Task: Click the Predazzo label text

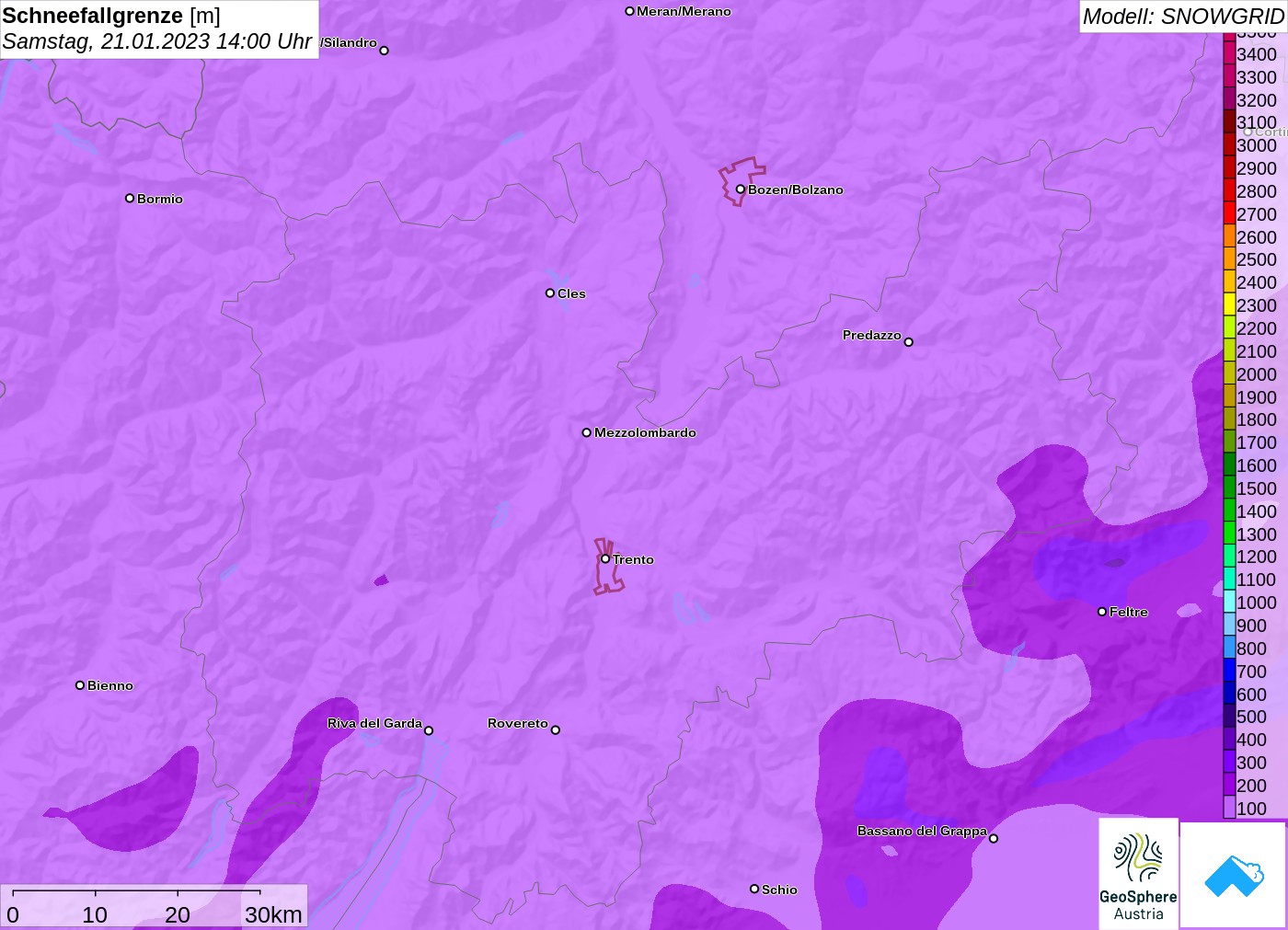Action: pyautogui.click(x=872, y=335)
